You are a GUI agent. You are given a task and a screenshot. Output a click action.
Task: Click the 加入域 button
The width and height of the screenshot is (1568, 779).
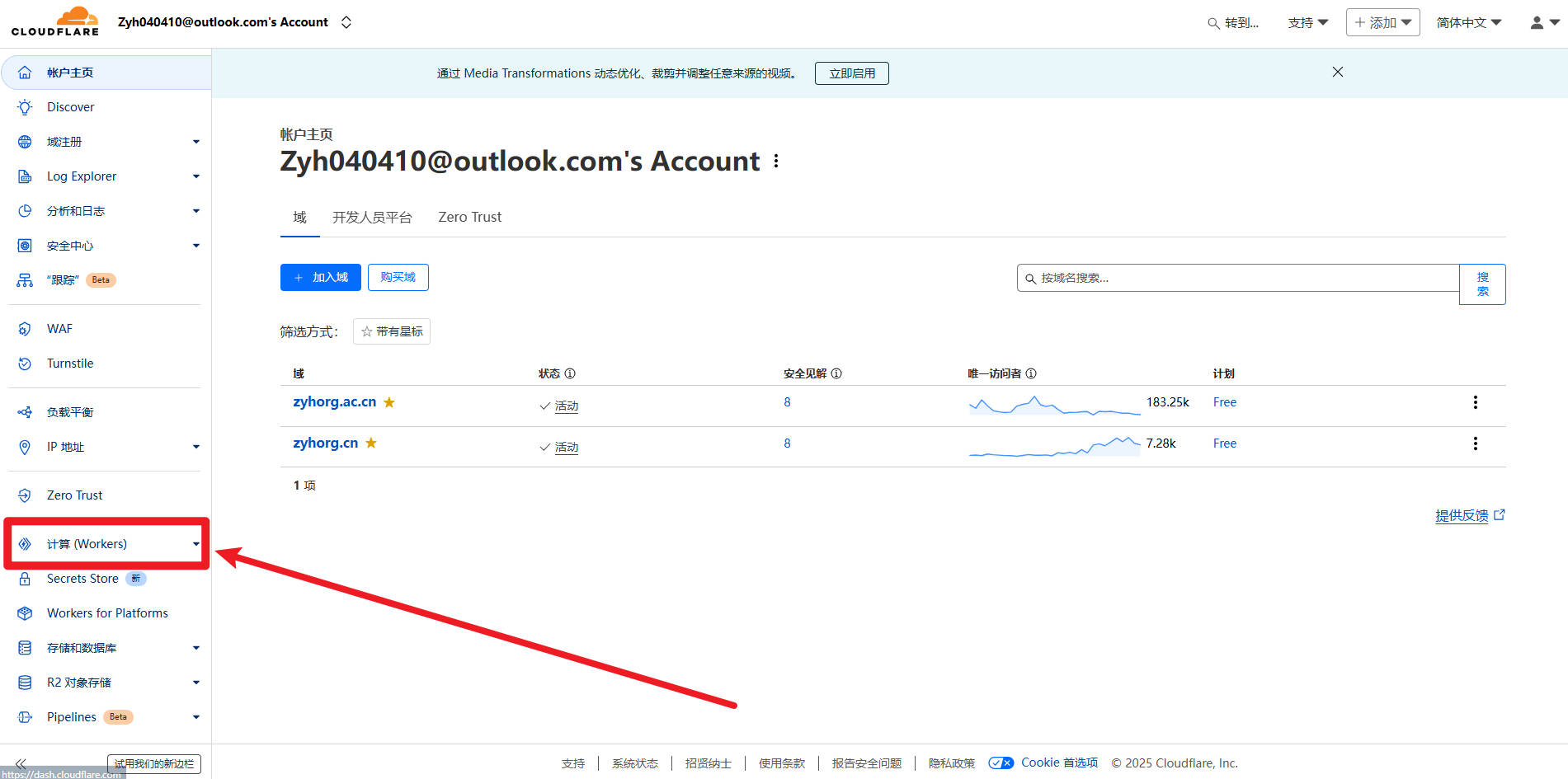click(x=321, y=278)
